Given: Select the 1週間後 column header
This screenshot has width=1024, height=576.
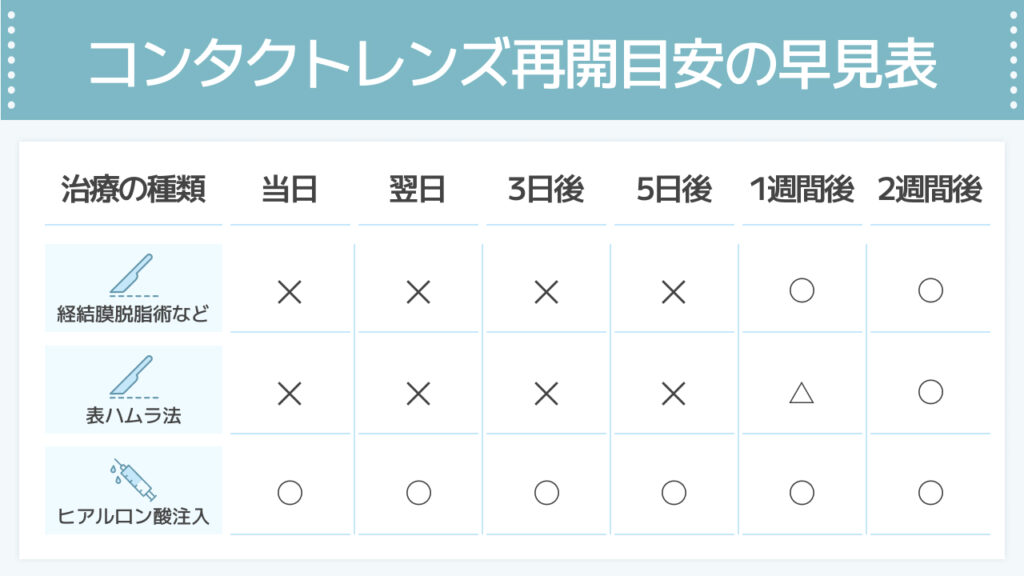Looking at the screenshot, I should click(801, 189).
